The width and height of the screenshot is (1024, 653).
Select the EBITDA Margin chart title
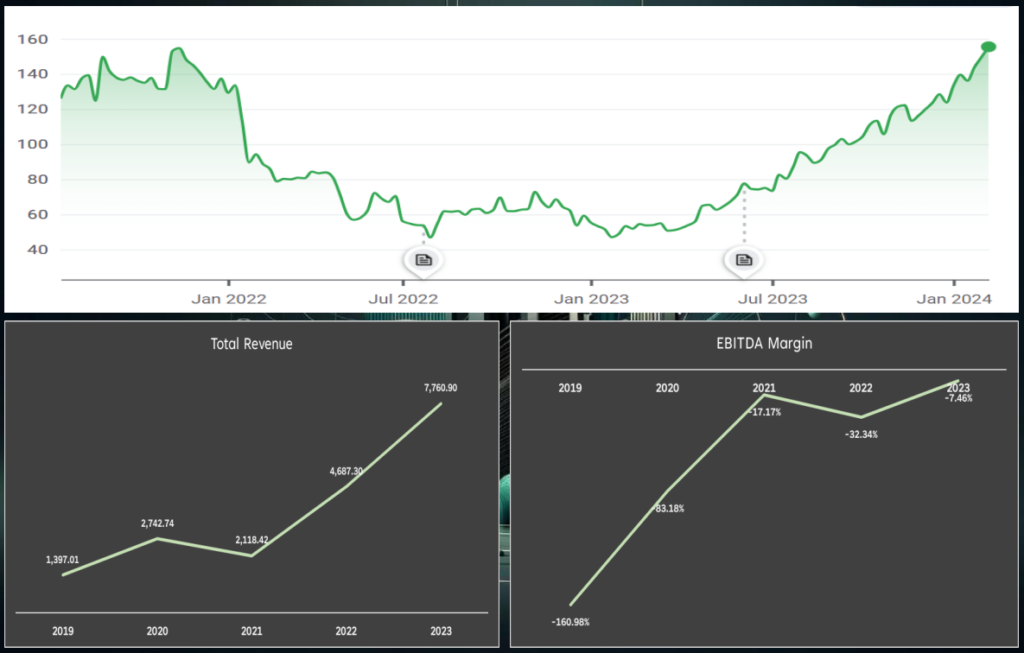tap(764, 344)
